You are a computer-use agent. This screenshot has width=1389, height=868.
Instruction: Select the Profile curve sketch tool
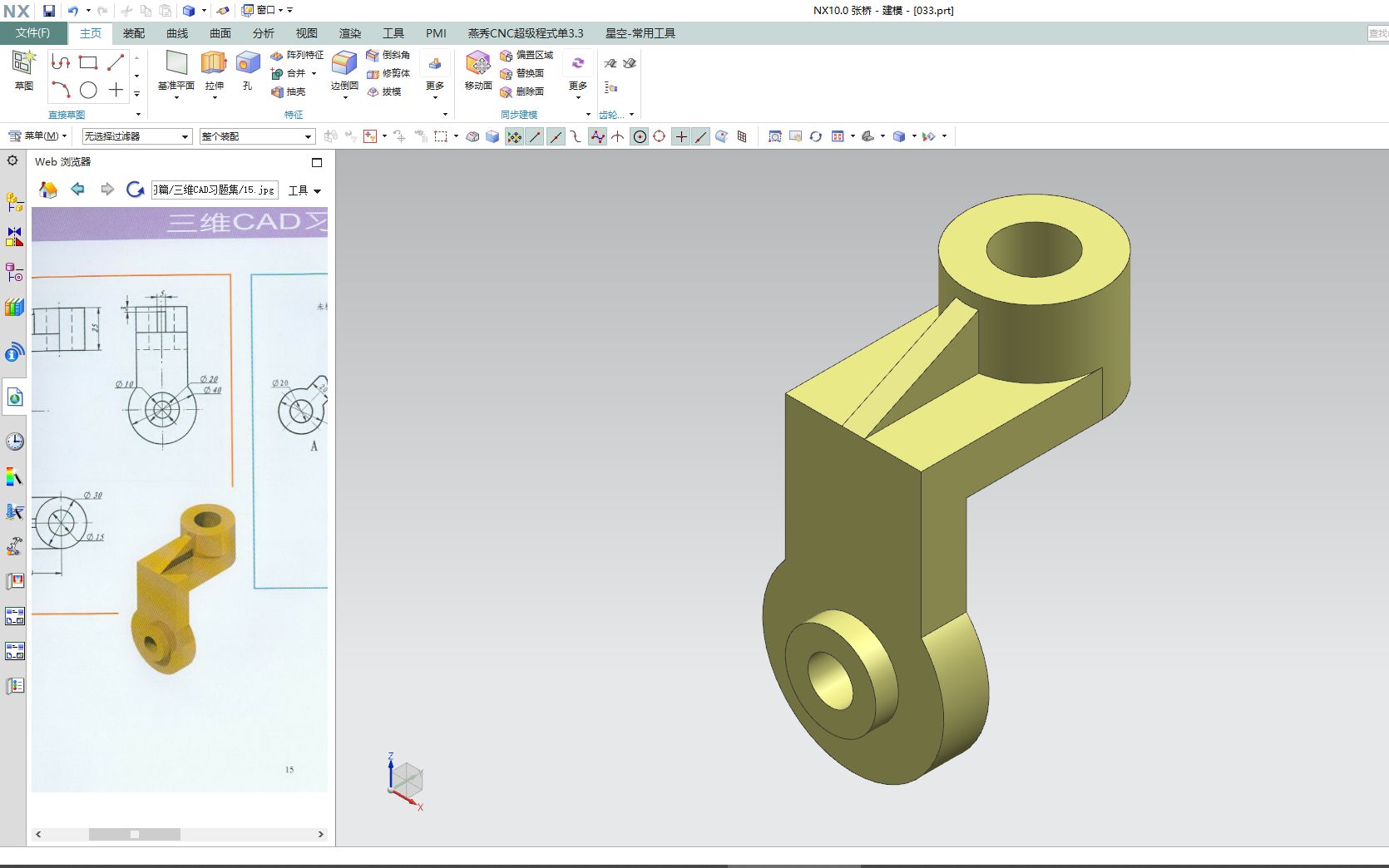pos(61,62)
